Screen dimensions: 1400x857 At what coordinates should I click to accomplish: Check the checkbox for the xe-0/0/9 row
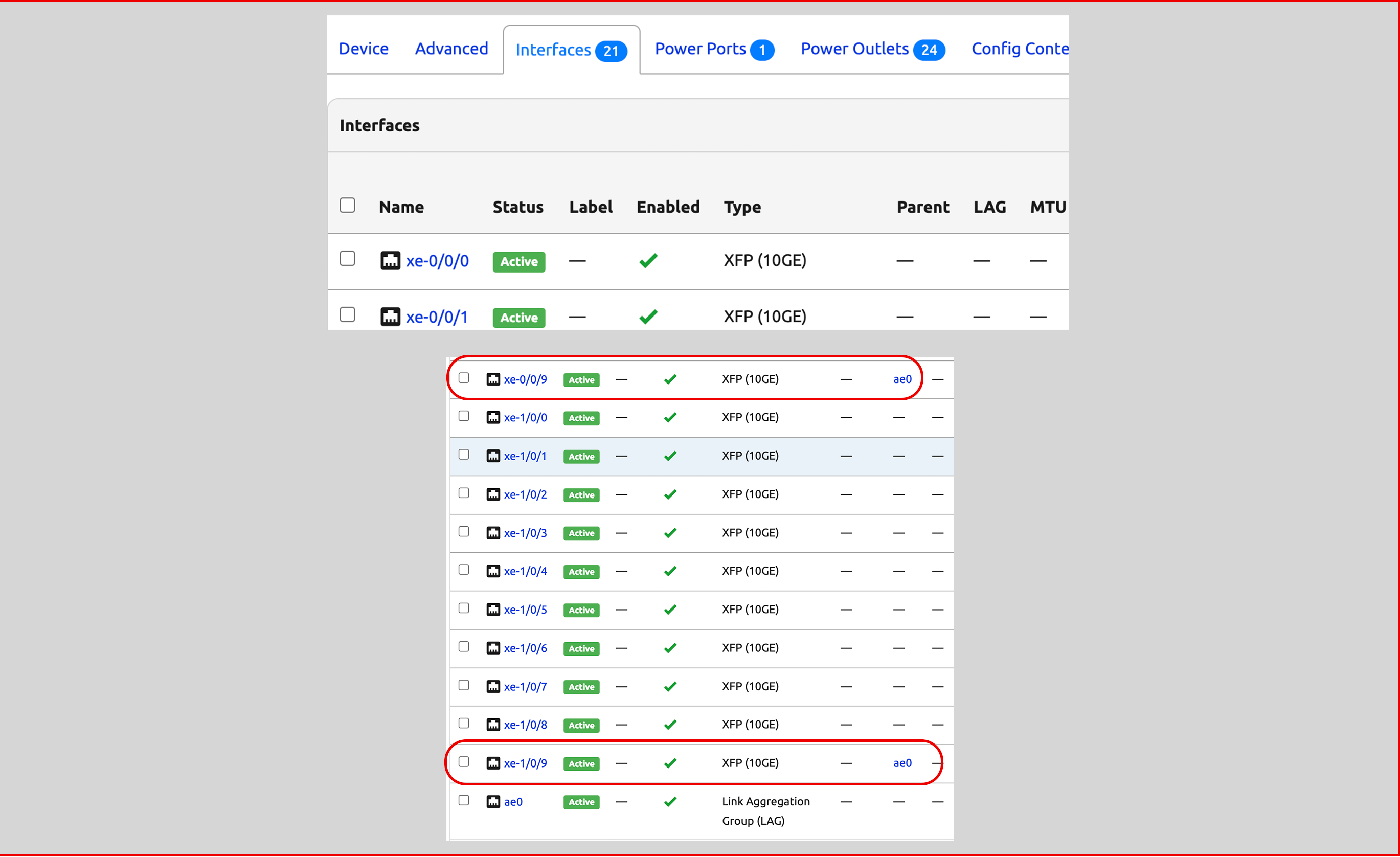point(464,377)
